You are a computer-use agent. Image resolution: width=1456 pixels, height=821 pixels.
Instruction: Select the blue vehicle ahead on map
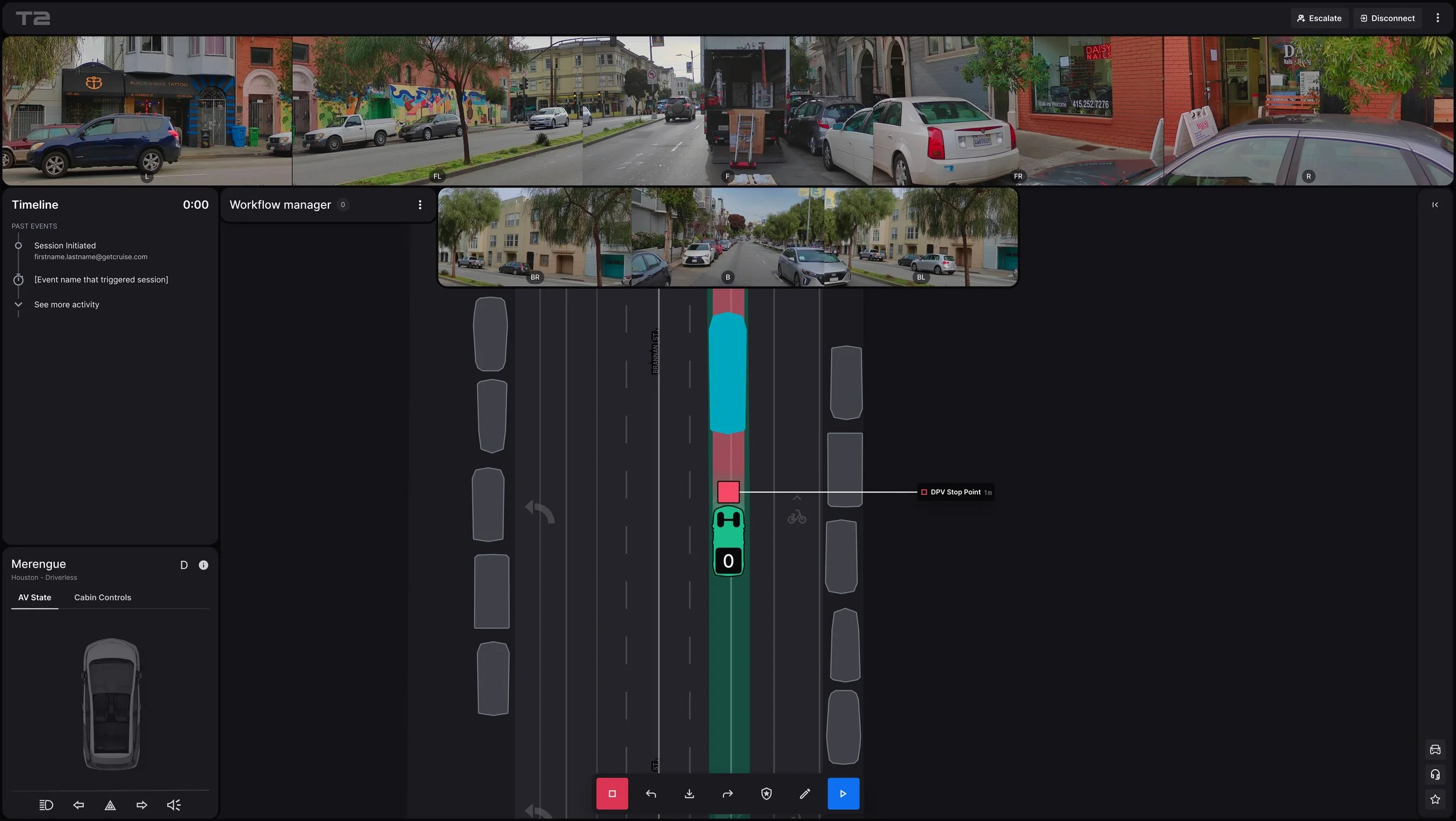pyautogui.click(x=727, y=373)
